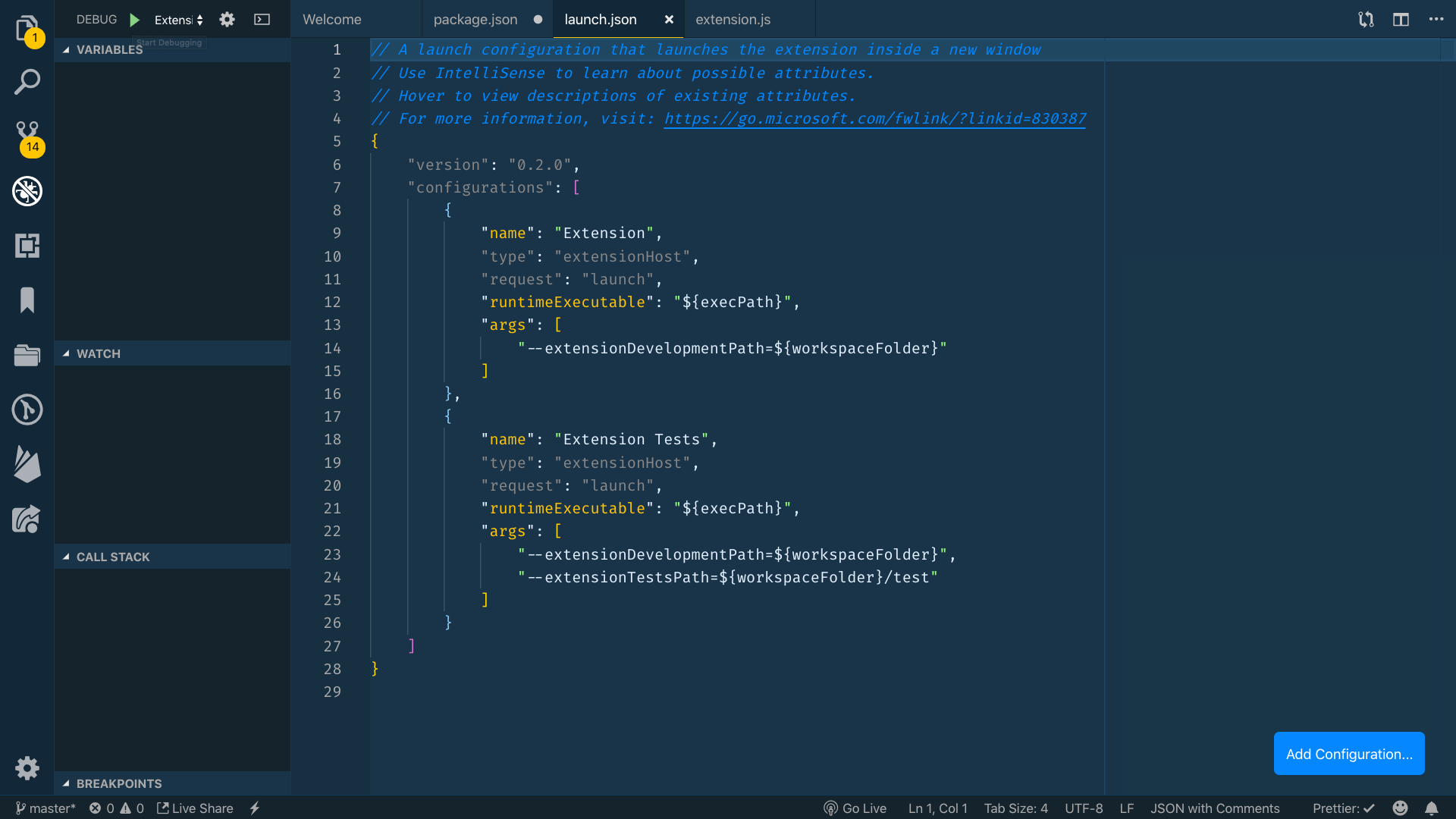This screenshot has height=819, width=1456.
Task: Select the Debug view icon
Action: coord(27,191)
